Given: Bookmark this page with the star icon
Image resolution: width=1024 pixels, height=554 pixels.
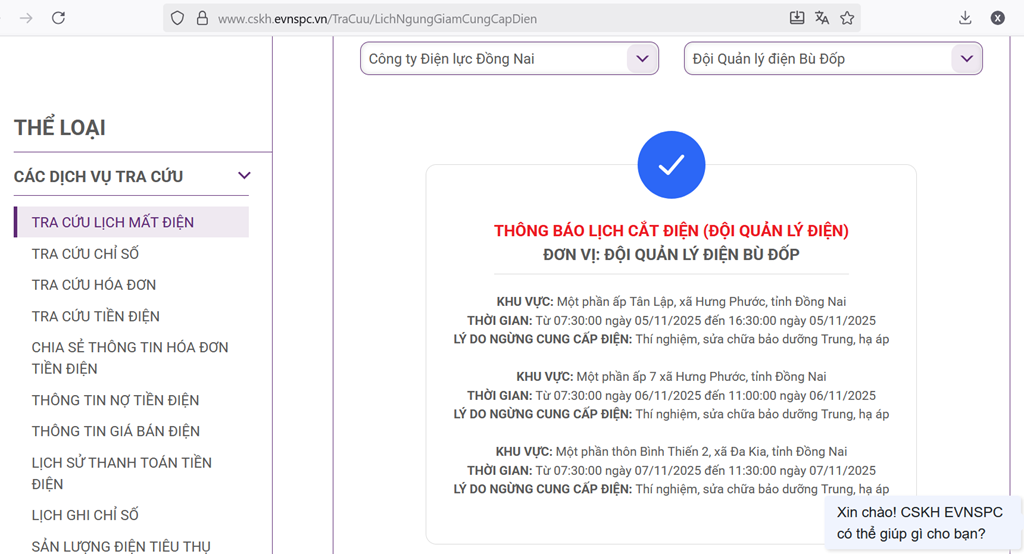Looking at the screenshot, I should pyautogui.click(x=847, y=18).
